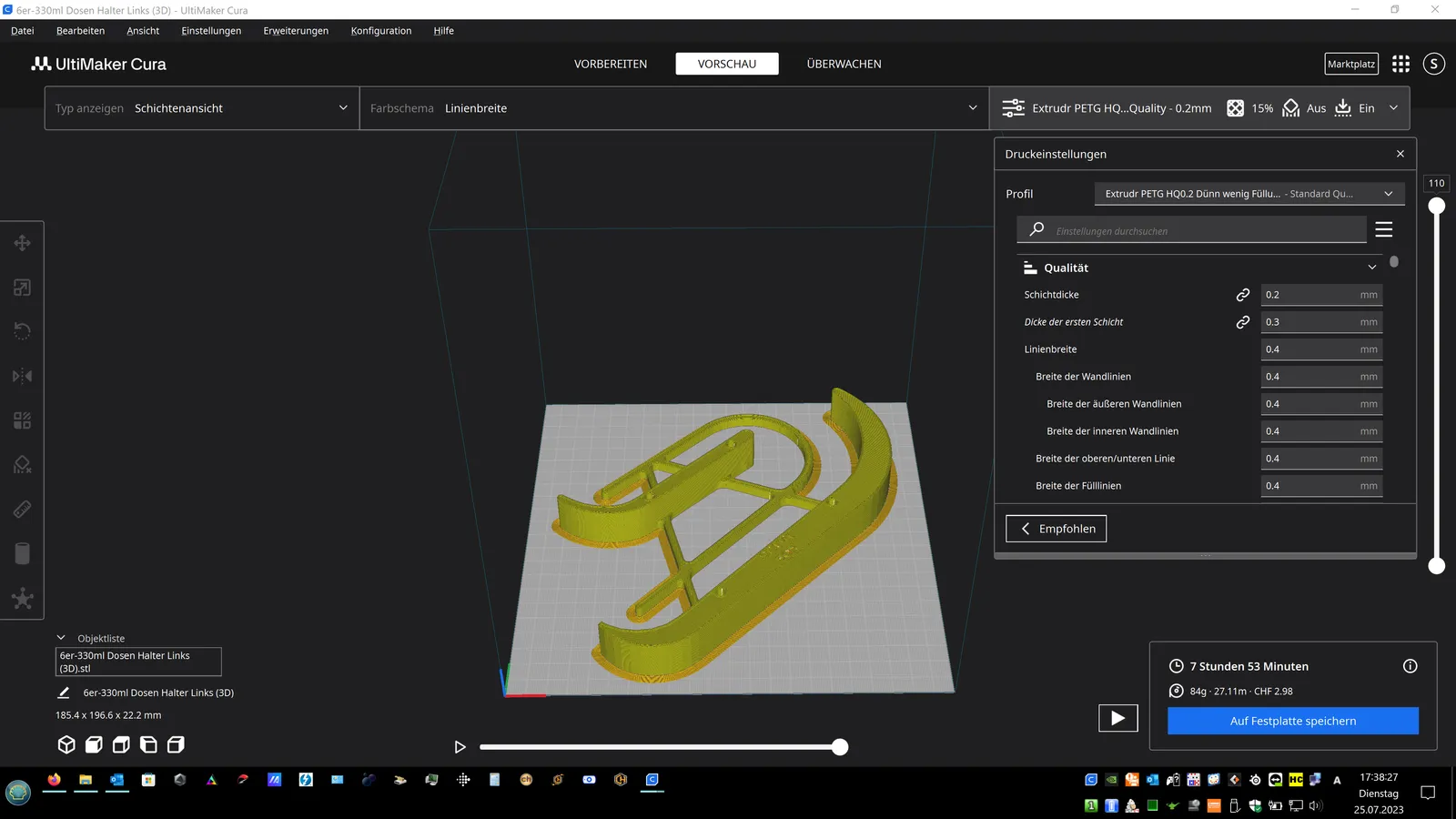This screenshot has height=819, width=1456.
Task: Open the application switcher grid icon
Action: (x=1400, y=64)
